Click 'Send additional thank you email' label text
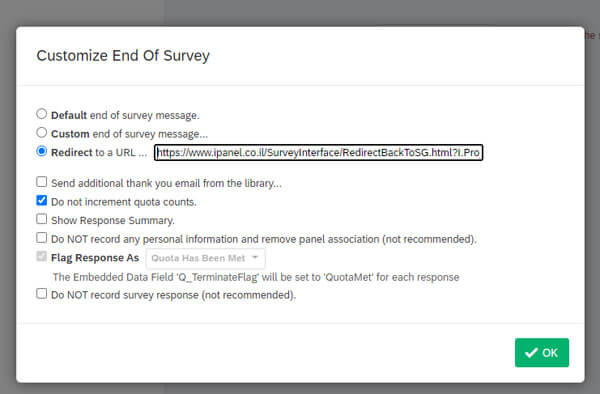This screenshot has width=600, height=394. 166,183
